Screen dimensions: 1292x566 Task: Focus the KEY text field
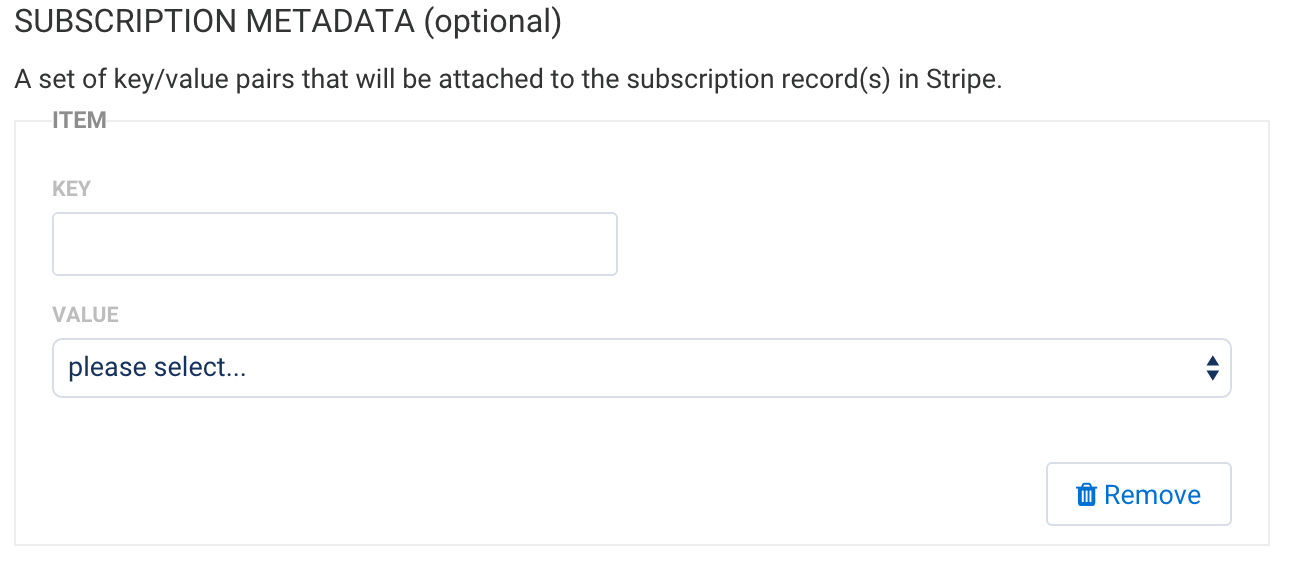[334, 244]
